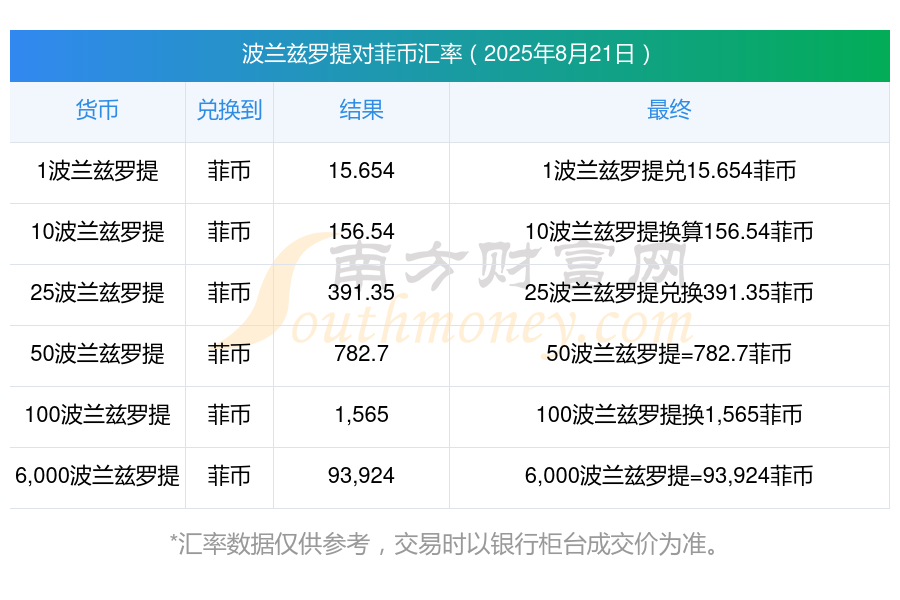Click 10波兰兹罗提换算156.54菲币 text
This screenshot has width=900, height=600.
pos(669,232)
